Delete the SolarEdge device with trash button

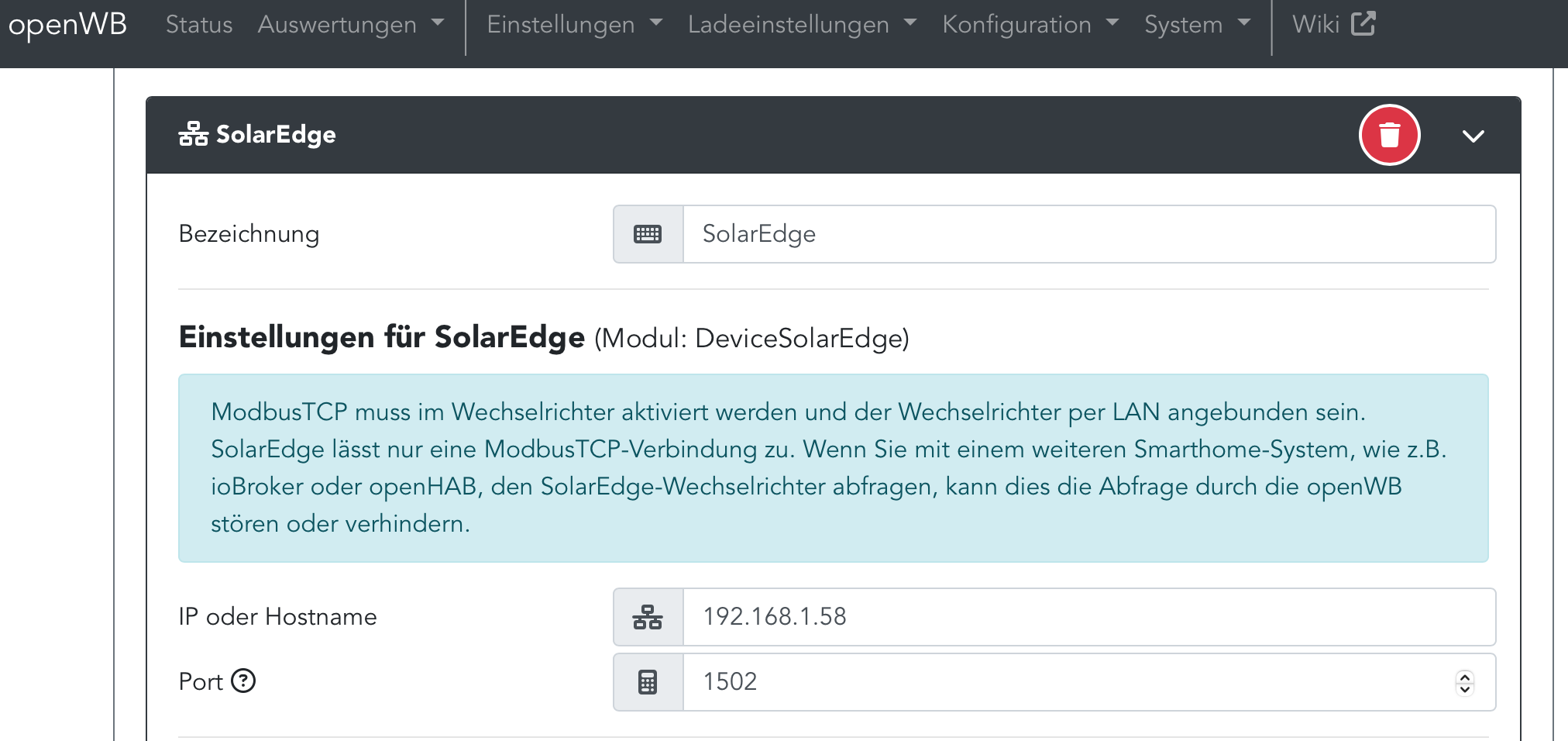pos(1389,135)
